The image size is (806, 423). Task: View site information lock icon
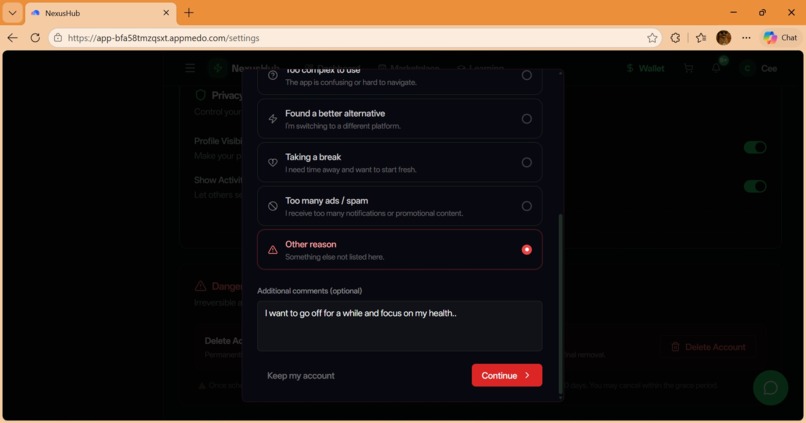(x=58, y=38)
